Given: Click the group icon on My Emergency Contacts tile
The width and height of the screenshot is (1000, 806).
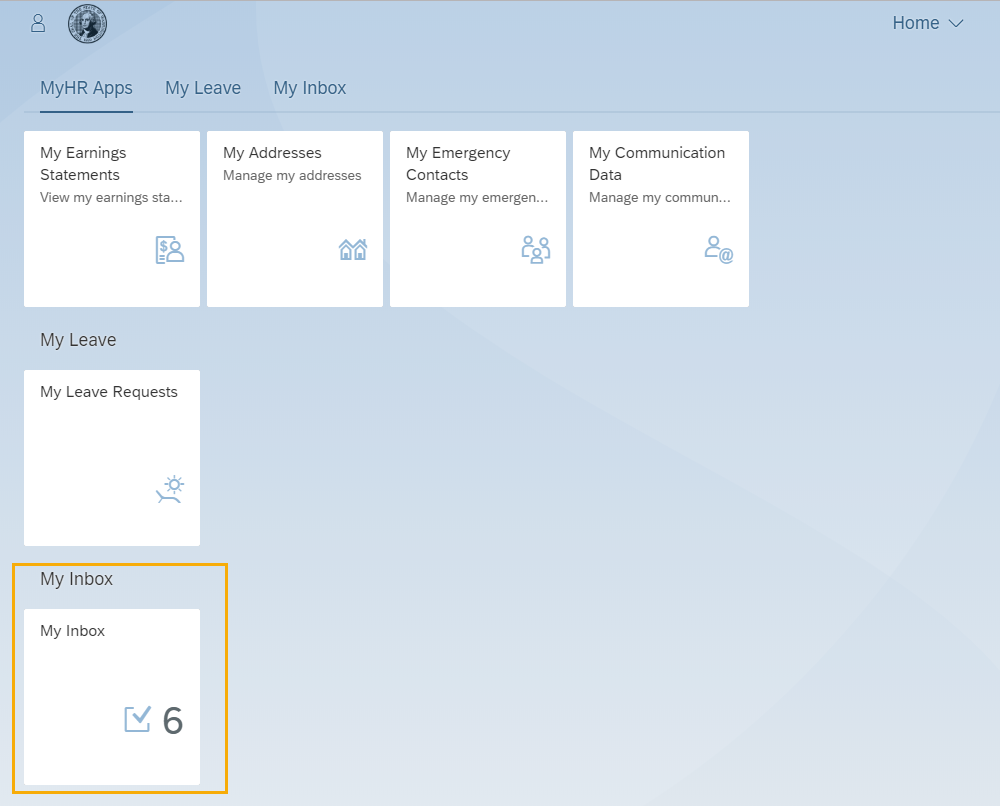Looking at the screenshot, I should pyautogui.click(x=536, y=249).
